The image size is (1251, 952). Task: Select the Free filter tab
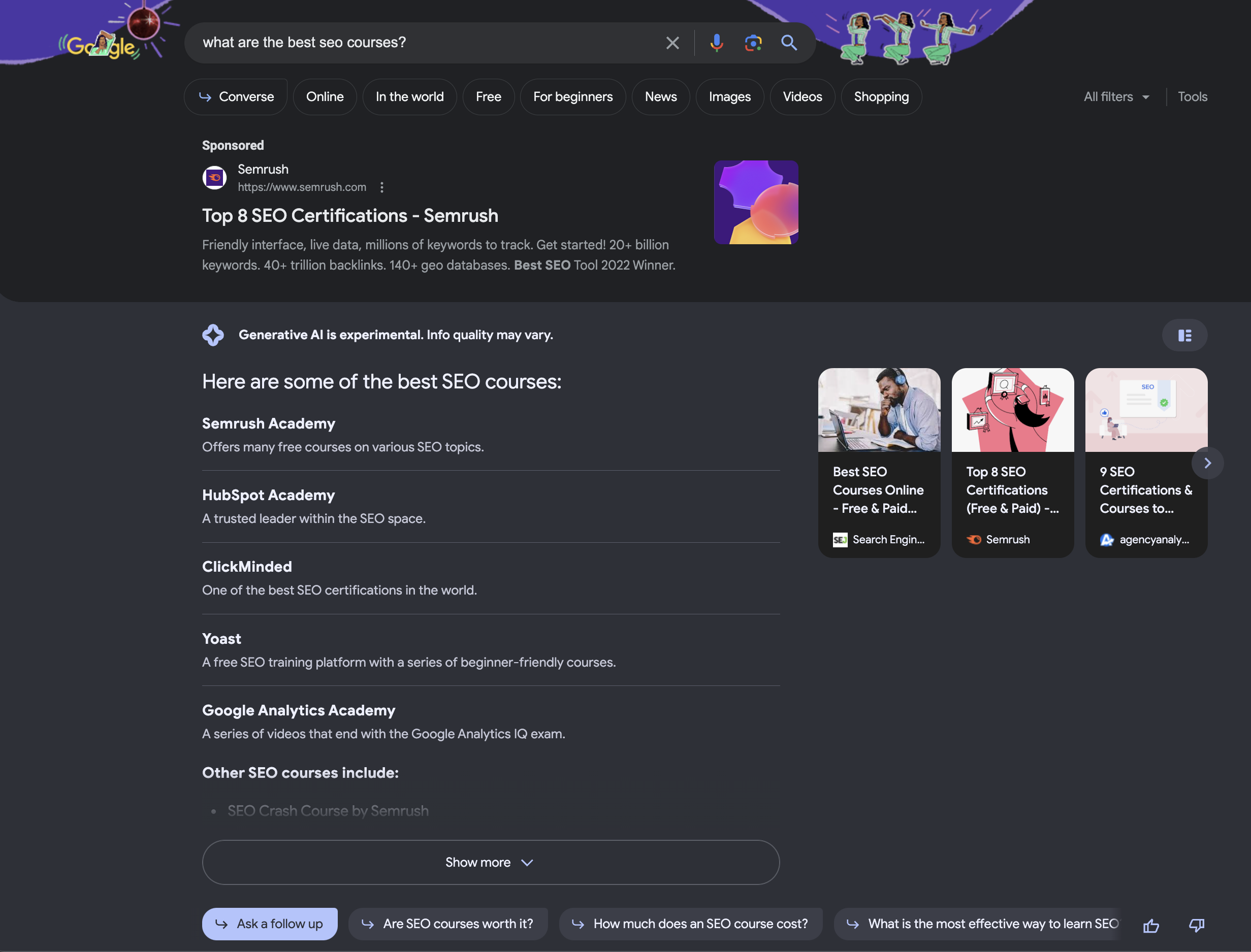[488, 96]
